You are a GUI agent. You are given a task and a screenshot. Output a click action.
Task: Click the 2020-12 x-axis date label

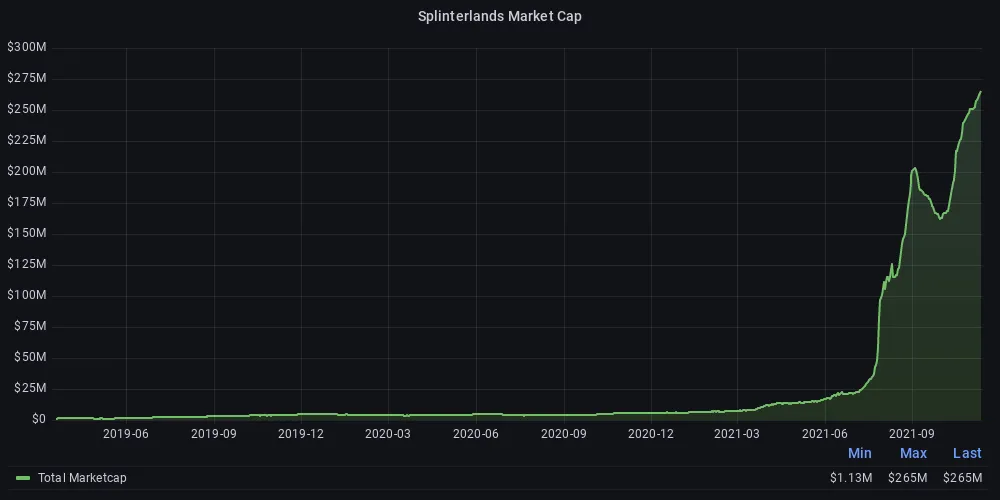pyautogui.click(x=651, y=434)
